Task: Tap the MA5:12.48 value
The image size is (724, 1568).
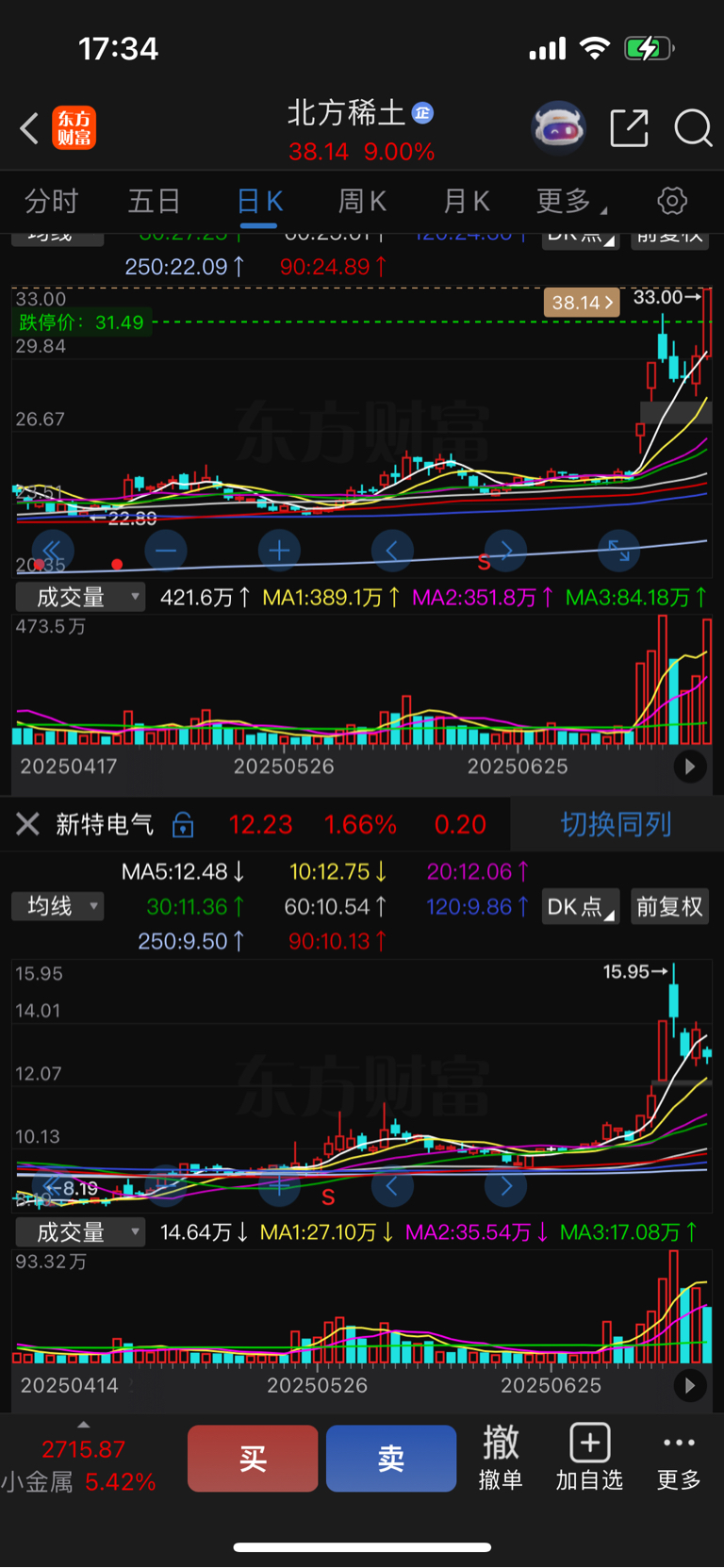Action: pos(184,871)
